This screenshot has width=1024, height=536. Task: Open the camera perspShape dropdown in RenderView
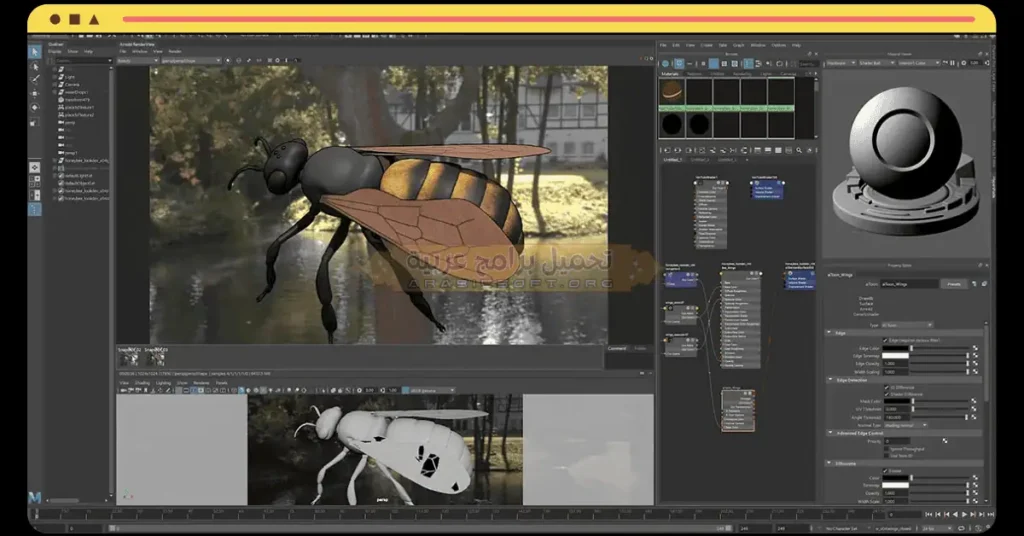point(191,61)
